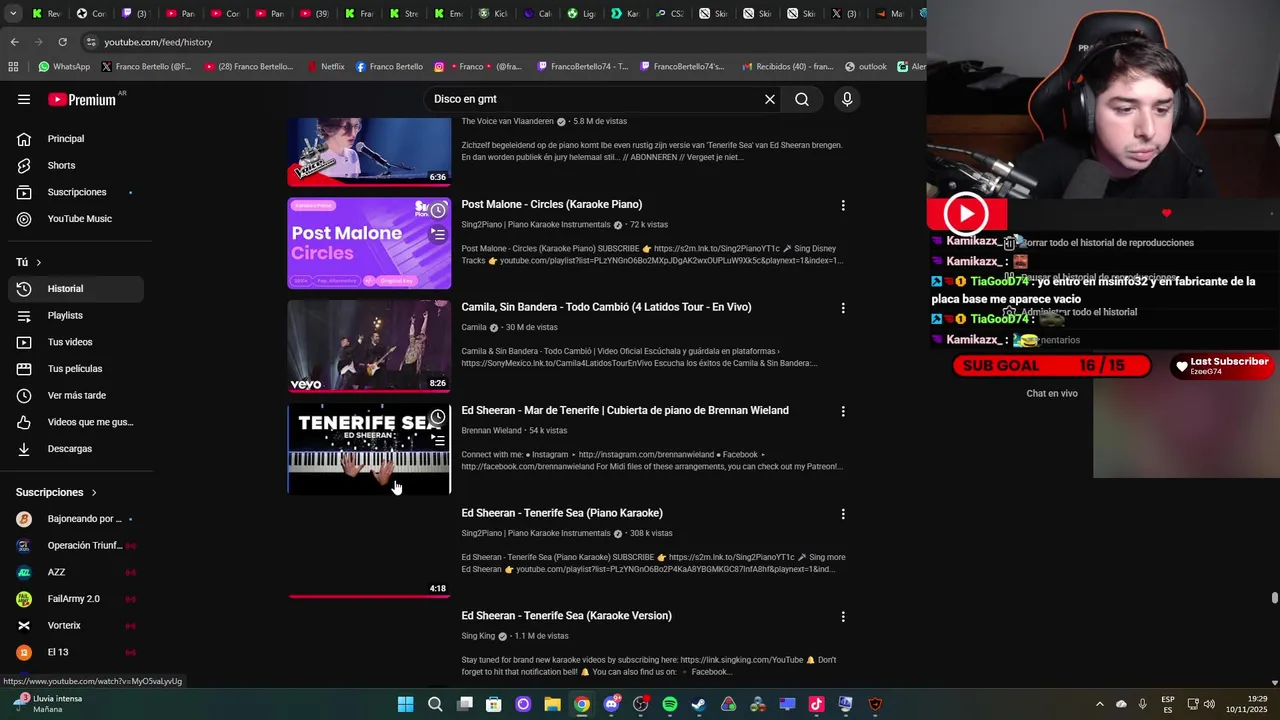Screen dimensions: 1280x720
Task: Start voice search with the microphone icon
Action: pyautogui.click(x=847, y=99)
